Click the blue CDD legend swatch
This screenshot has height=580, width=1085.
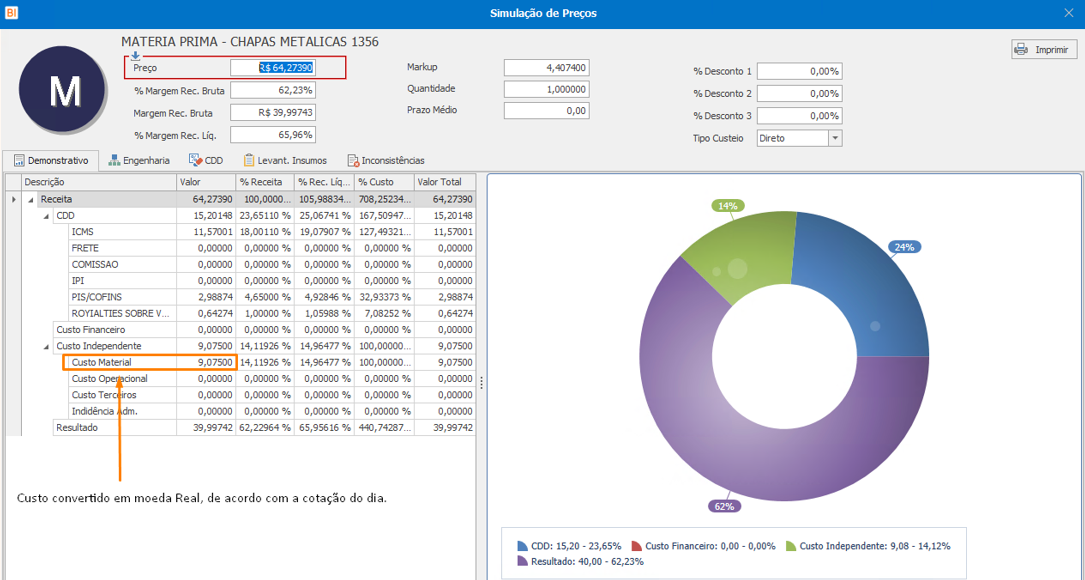tap(522, 546)
